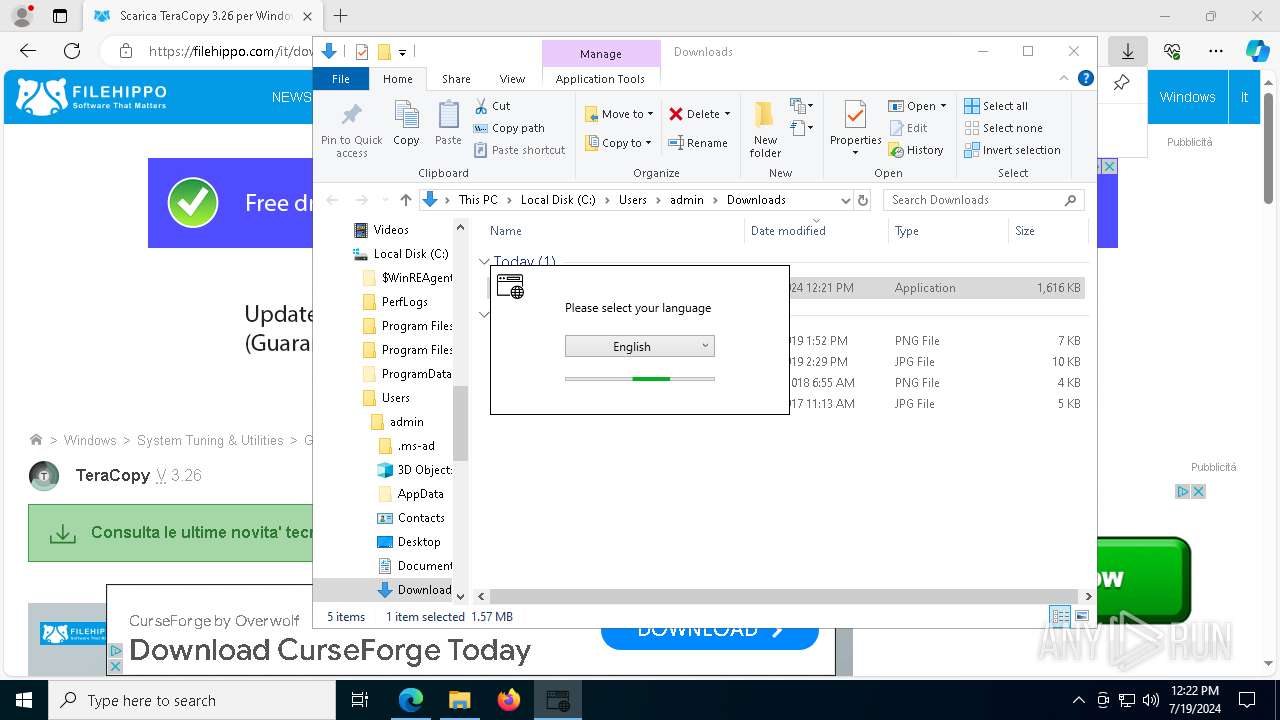Click Windows link on FileHippo
Screen dimensions: 1280x720
pos(1187,97)
